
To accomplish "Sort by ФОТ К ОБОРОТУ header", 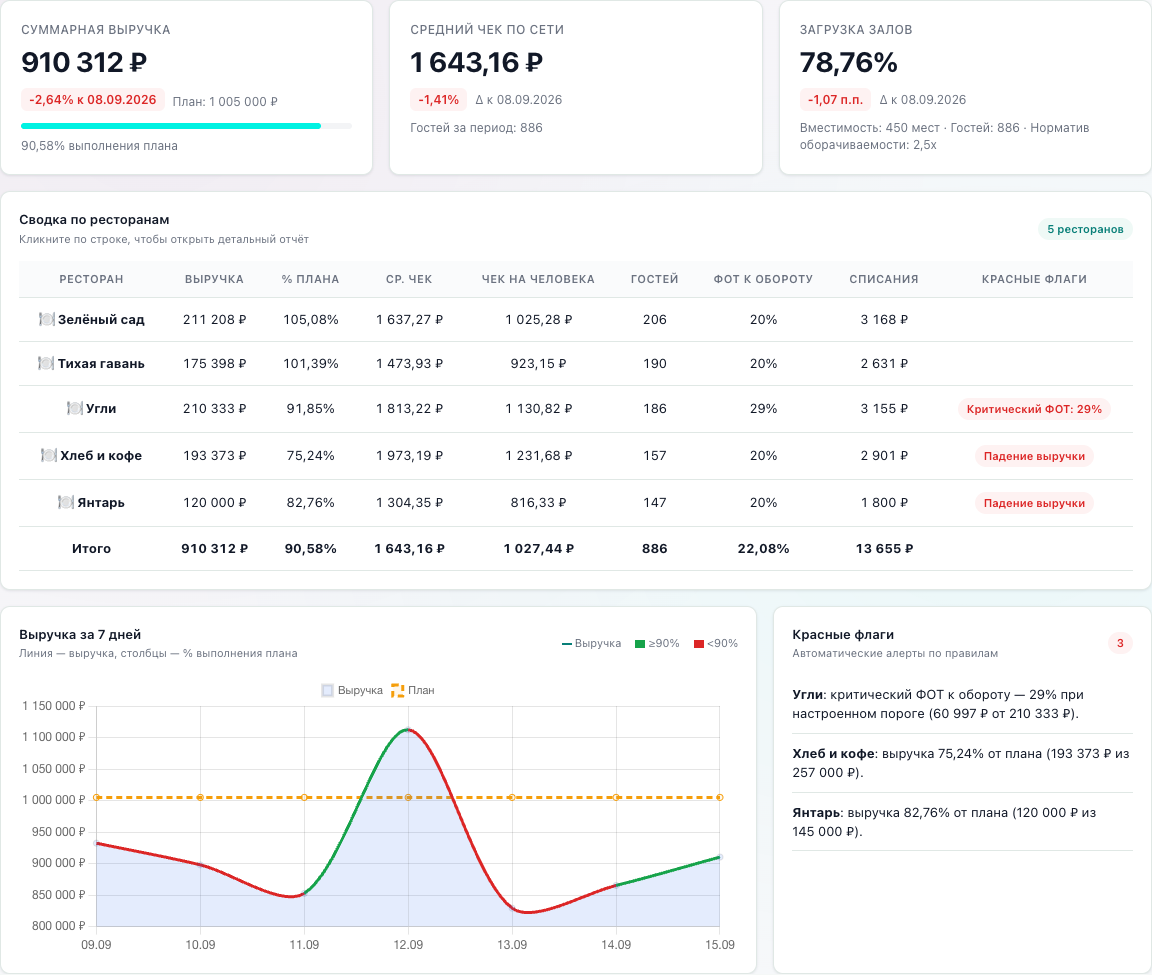I will pyautogui.click(x=763, y=279).
